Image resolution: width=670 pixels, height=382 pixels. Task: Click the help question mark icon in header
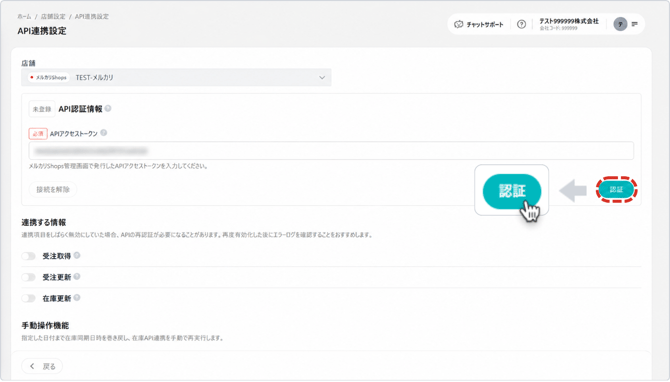tap(521, 24)
